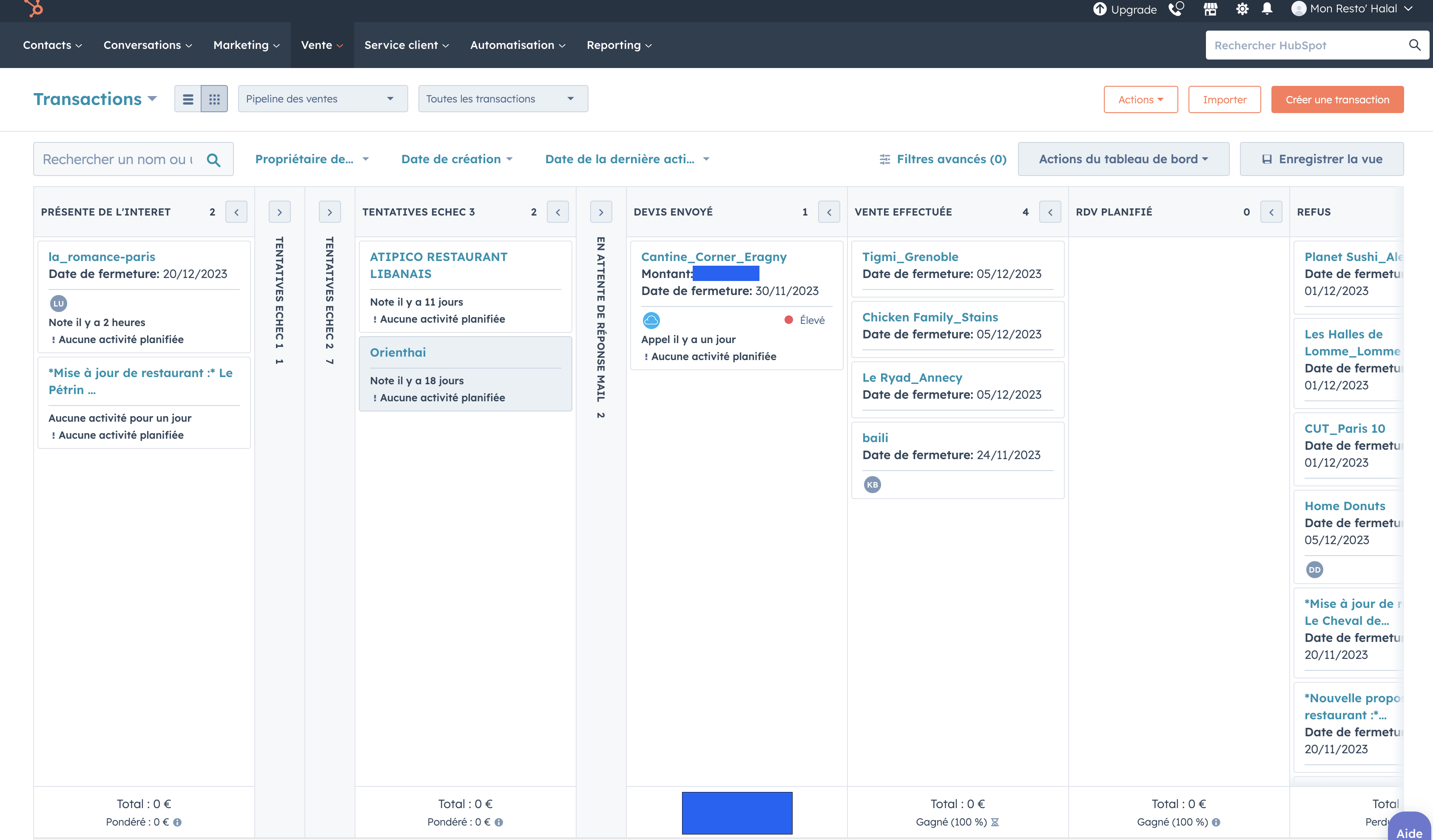
Task: Open the calling phone icon
Action: tap(1176, 9)
